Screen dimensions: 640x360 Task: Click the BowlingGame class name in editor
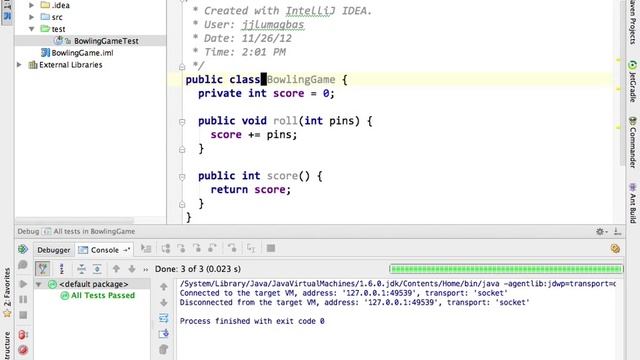[x=301, y=80]
